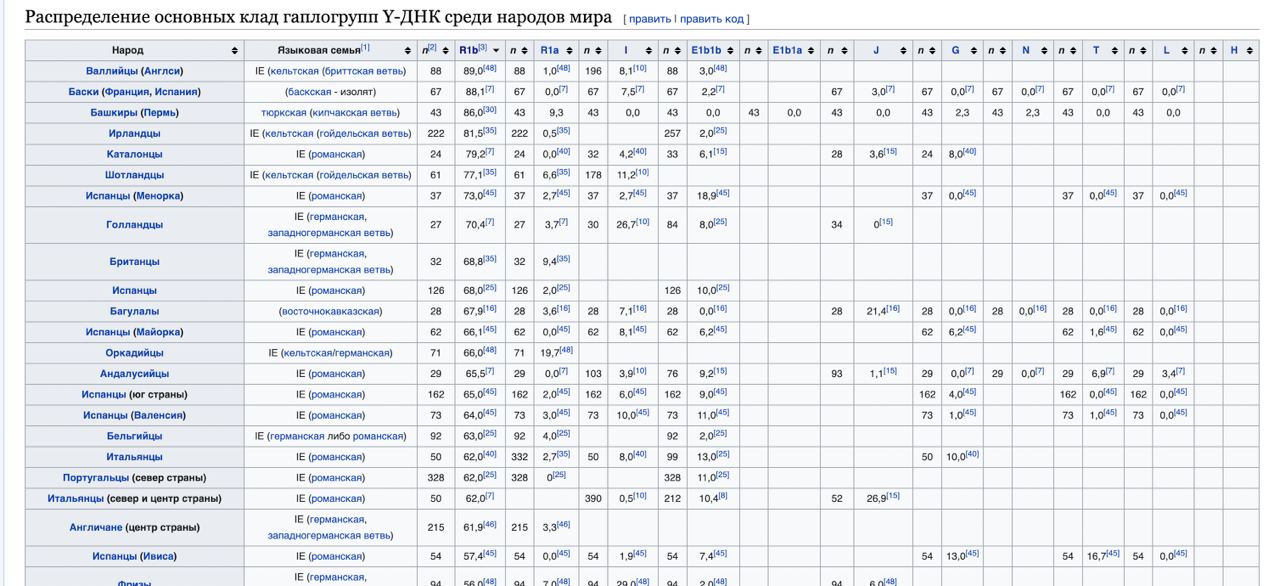Click the sort arrows next to the J header
Image resolution: width=1280 pixels, height=586 pixels.
click(903, 50)
